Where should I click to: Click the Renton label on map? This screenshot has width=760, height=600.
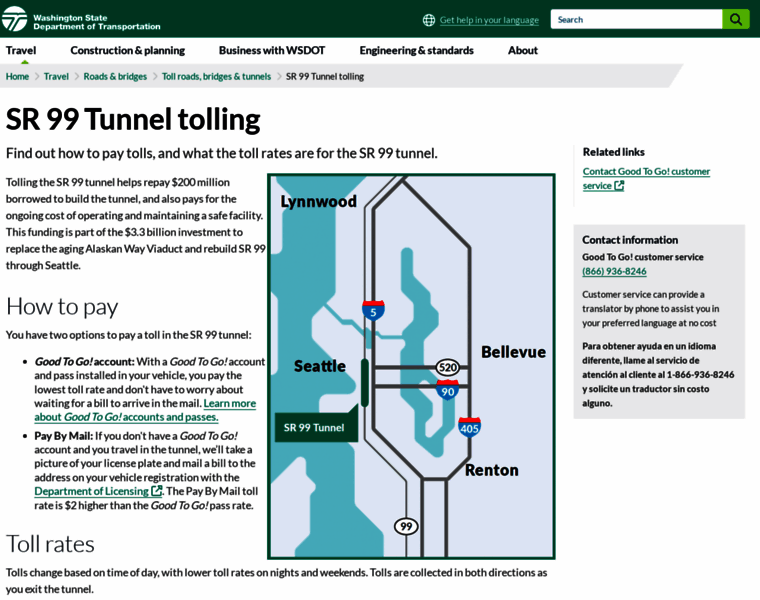[491, 470]
